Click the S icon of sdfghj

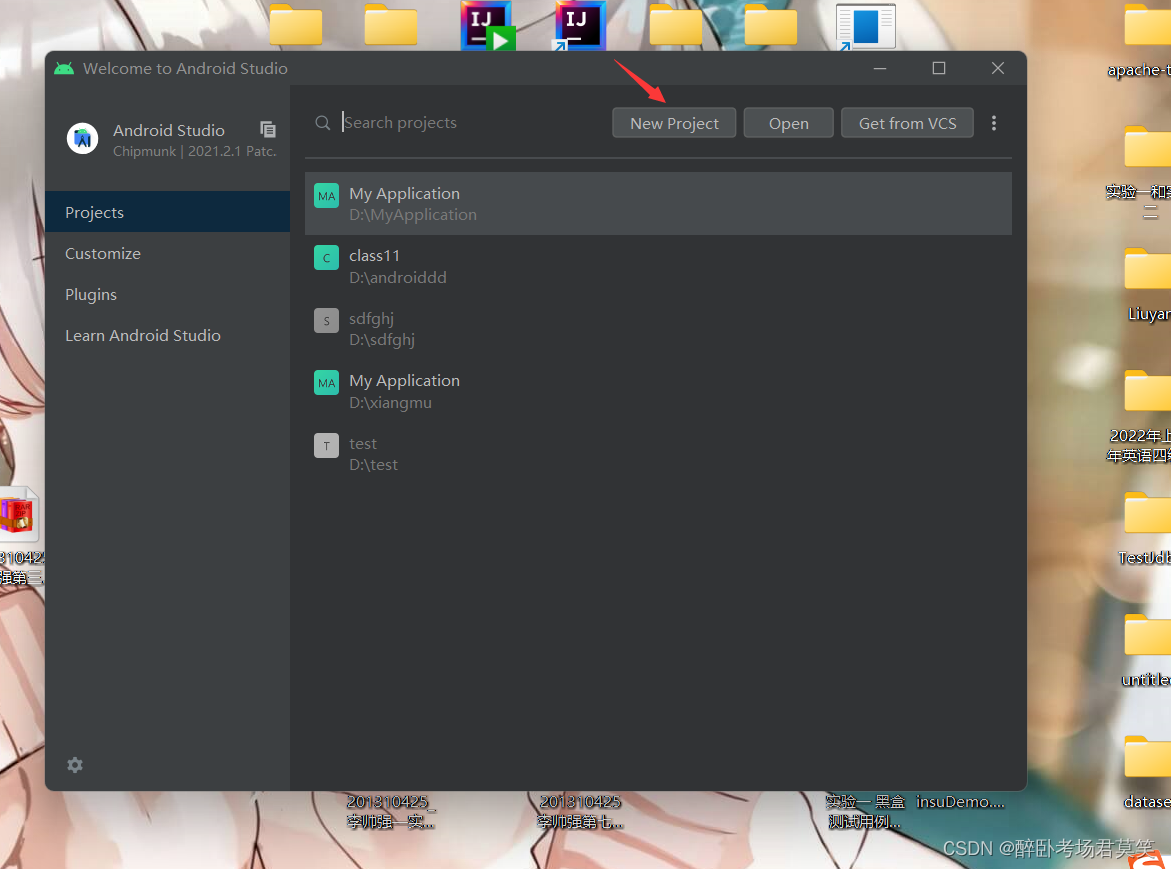click(x=326, y=320)
